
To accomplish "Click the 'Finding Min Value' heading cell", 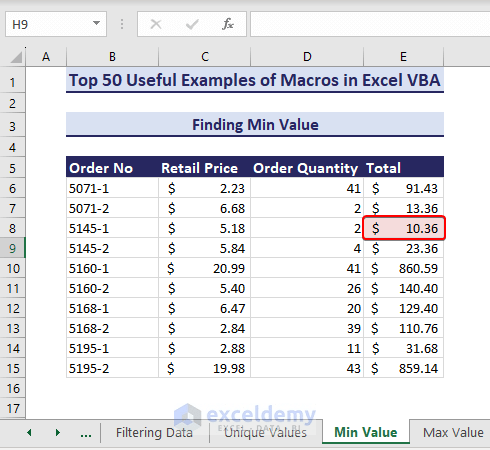I will point(255,125).
